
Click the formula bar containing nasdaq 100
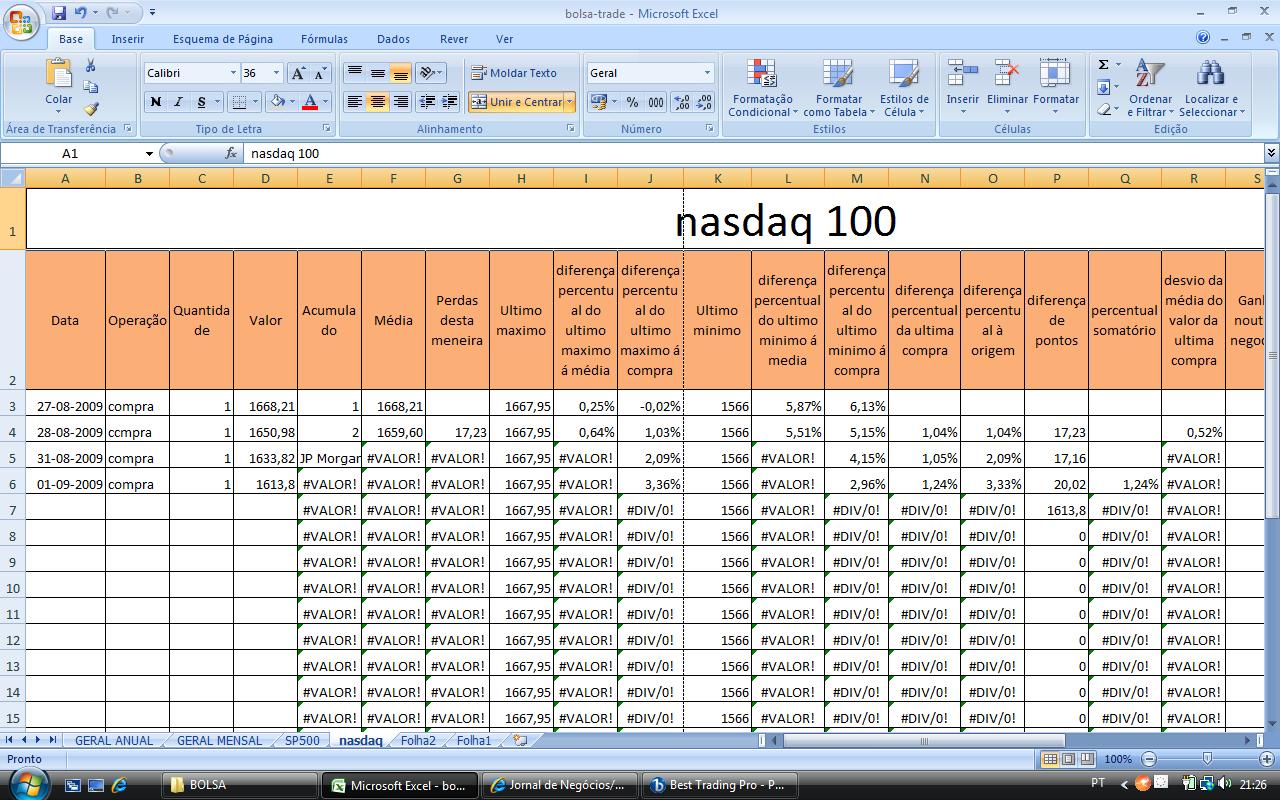coord(754,153)
